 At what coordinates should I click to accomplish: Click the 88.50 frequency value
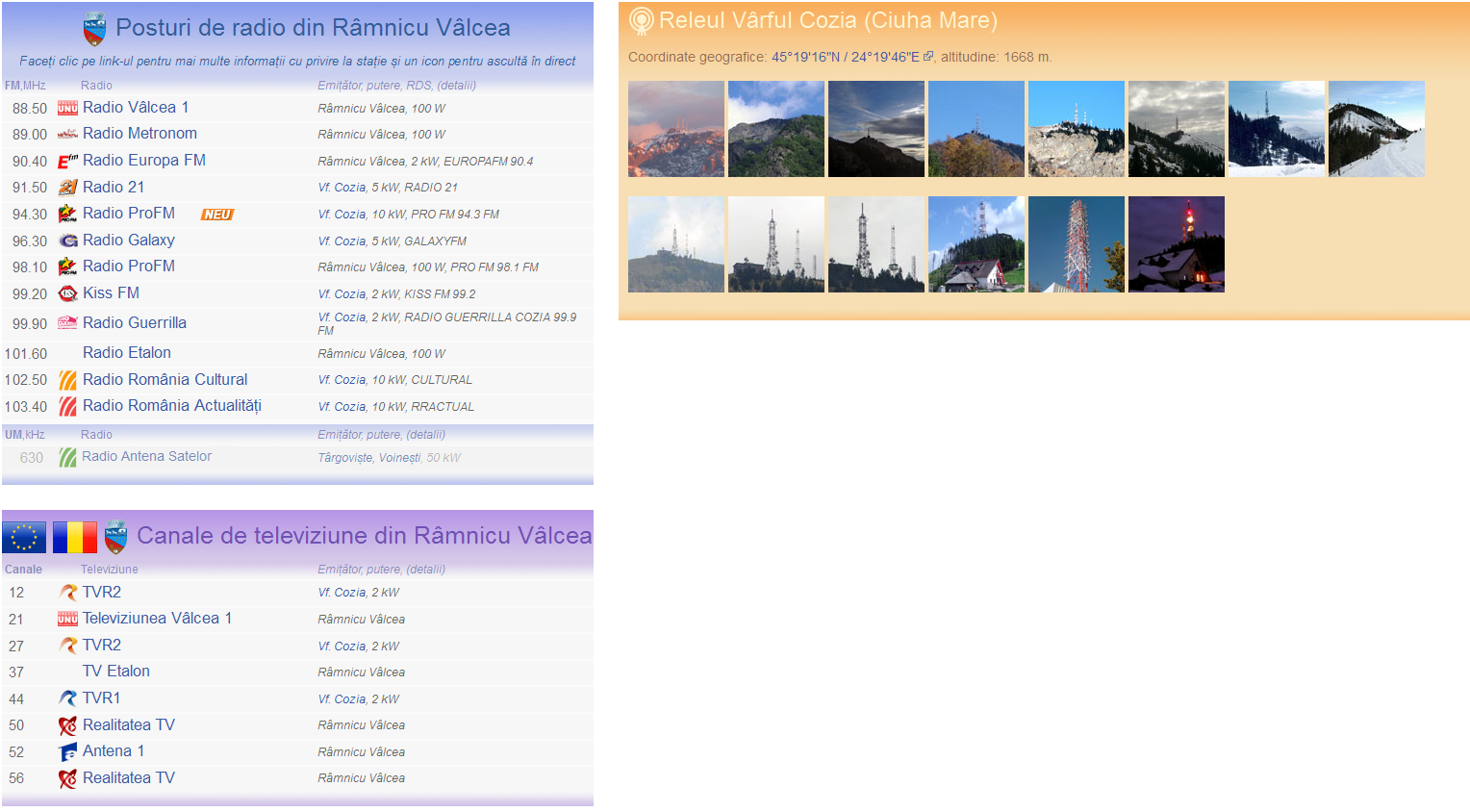click(30, 109)
